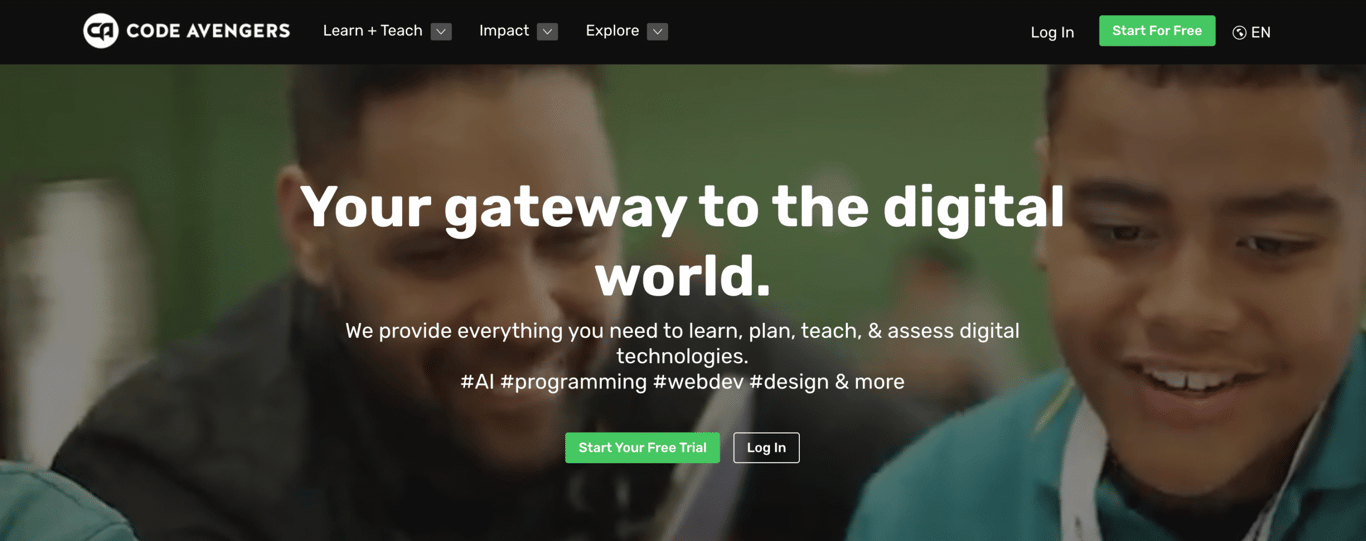Click the round CA logo icon
This screenshot has height=541, width=1366.
[x=101, y=31]
